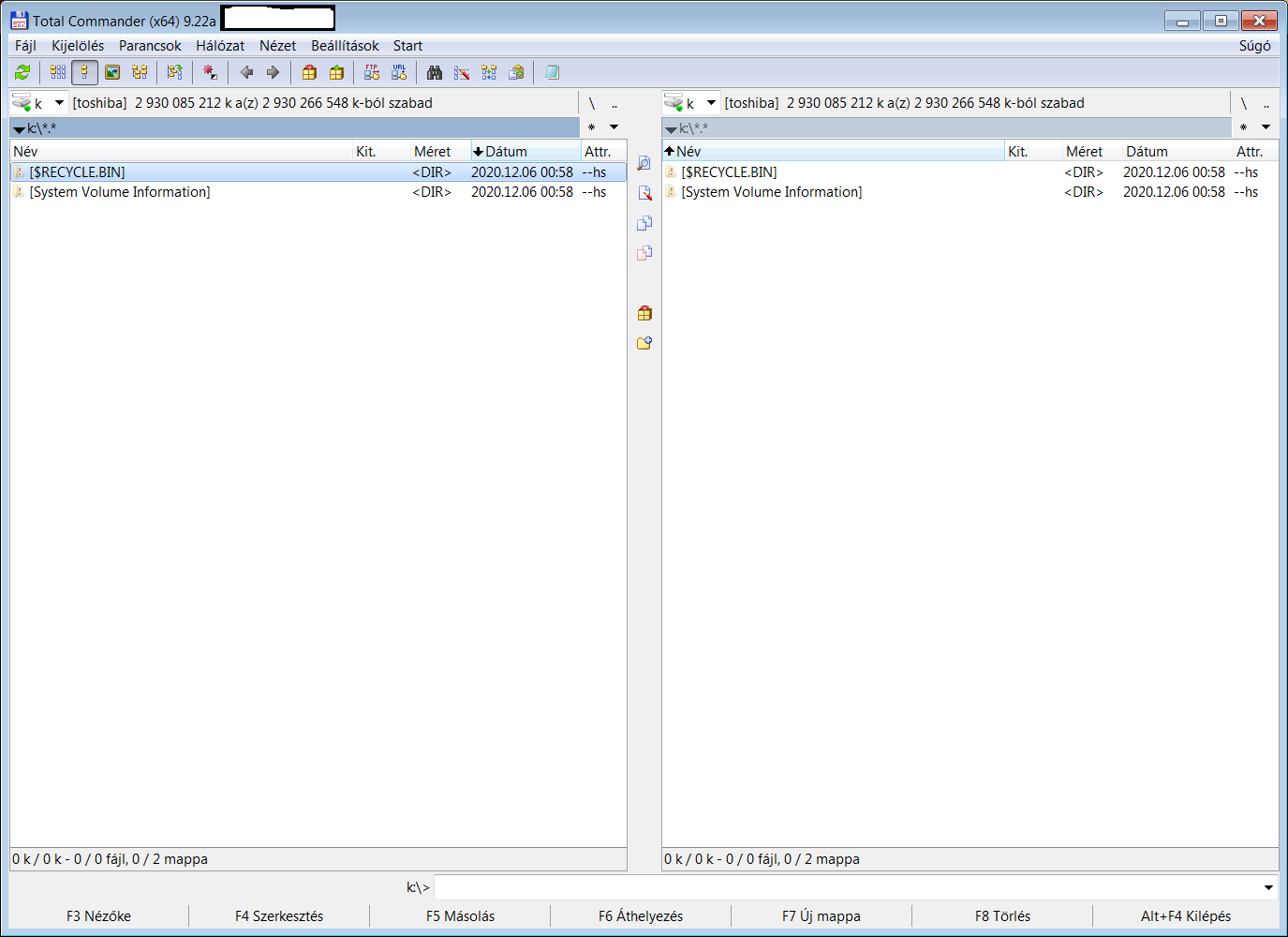Image resolution: width=1288 pixels, height=937 pixels.
Task: Sort right panel by Név column
Action: click(833, 152)
